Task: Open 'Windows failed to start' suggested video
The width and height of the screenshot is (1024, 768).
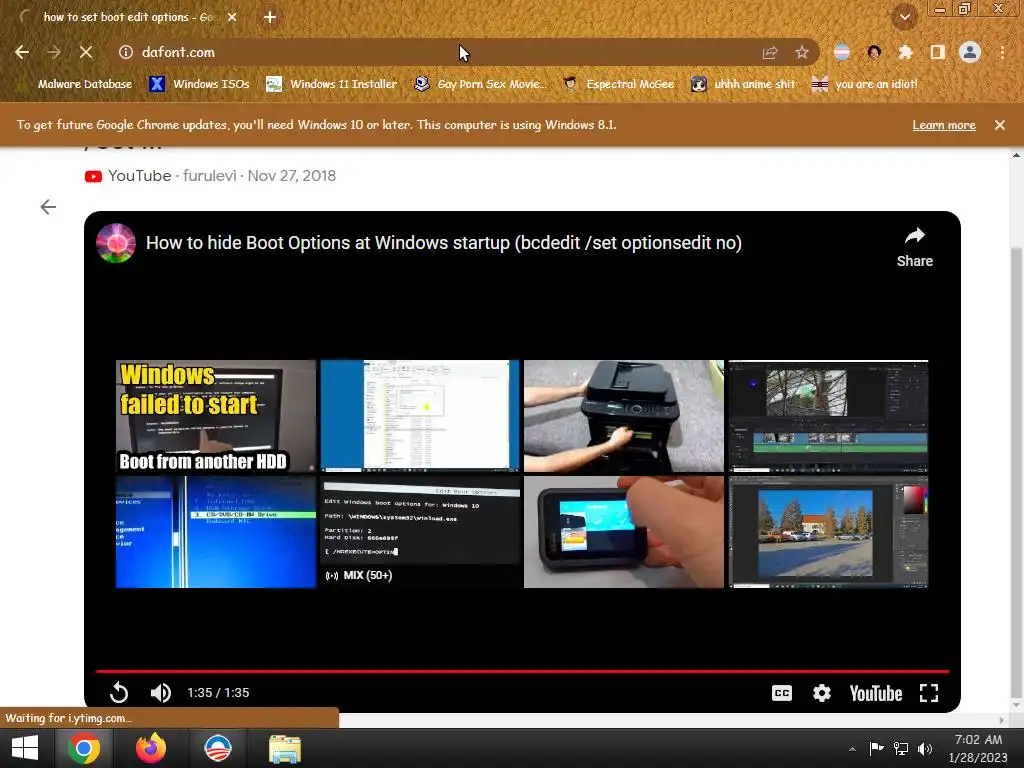Action: tap(216, 415)
